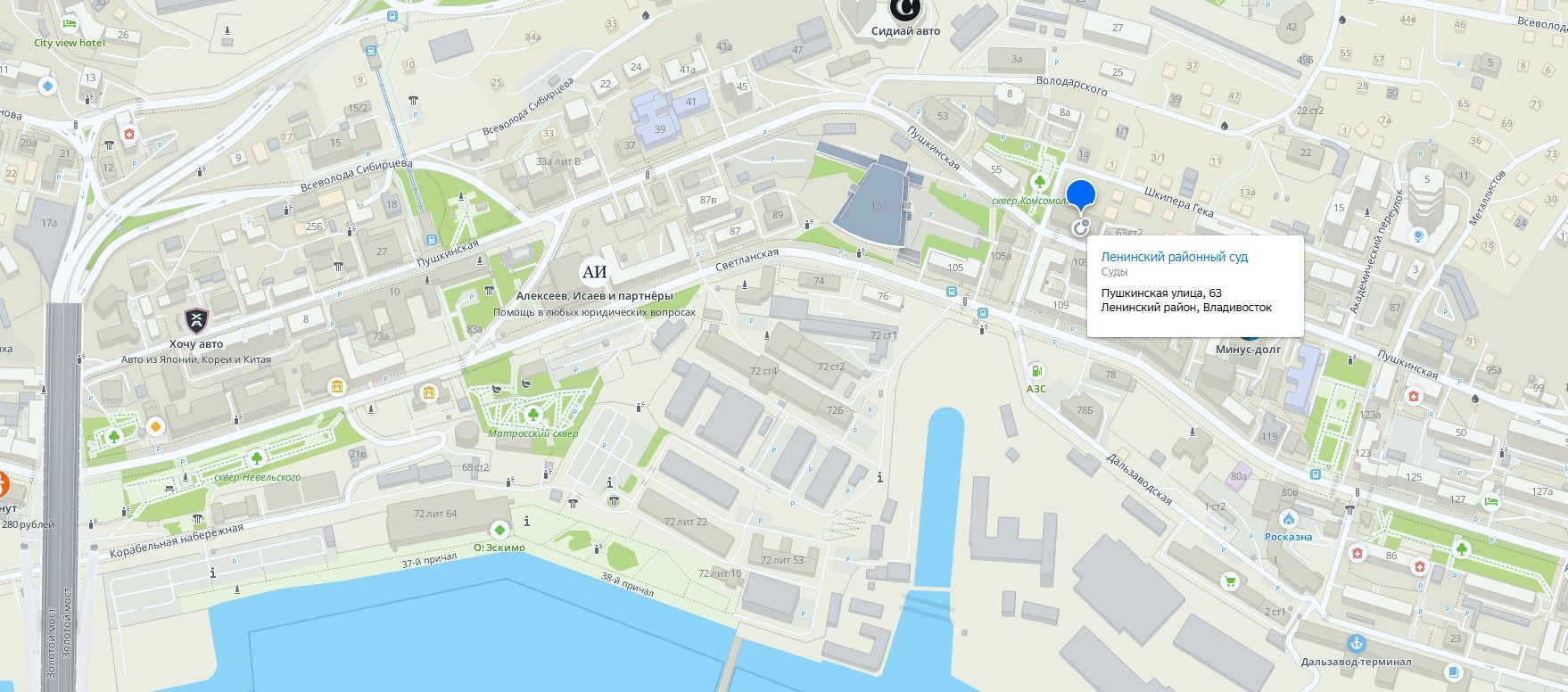Open the Ленинский районный суд link
Screen dimensions: 1568x692
1174,257
